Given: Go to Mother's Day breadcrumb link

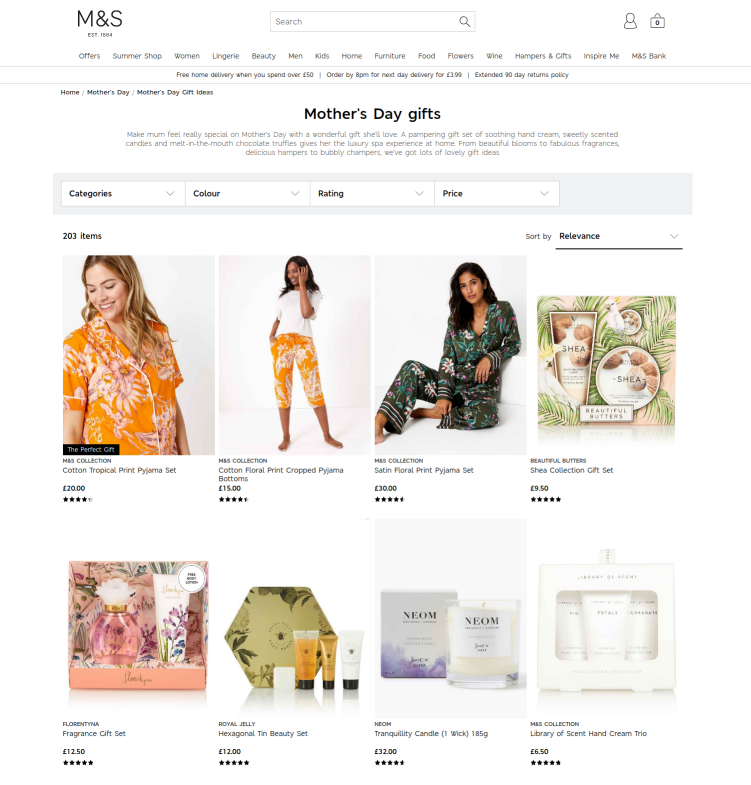Looking at the screenshot, I should (108, 92).
